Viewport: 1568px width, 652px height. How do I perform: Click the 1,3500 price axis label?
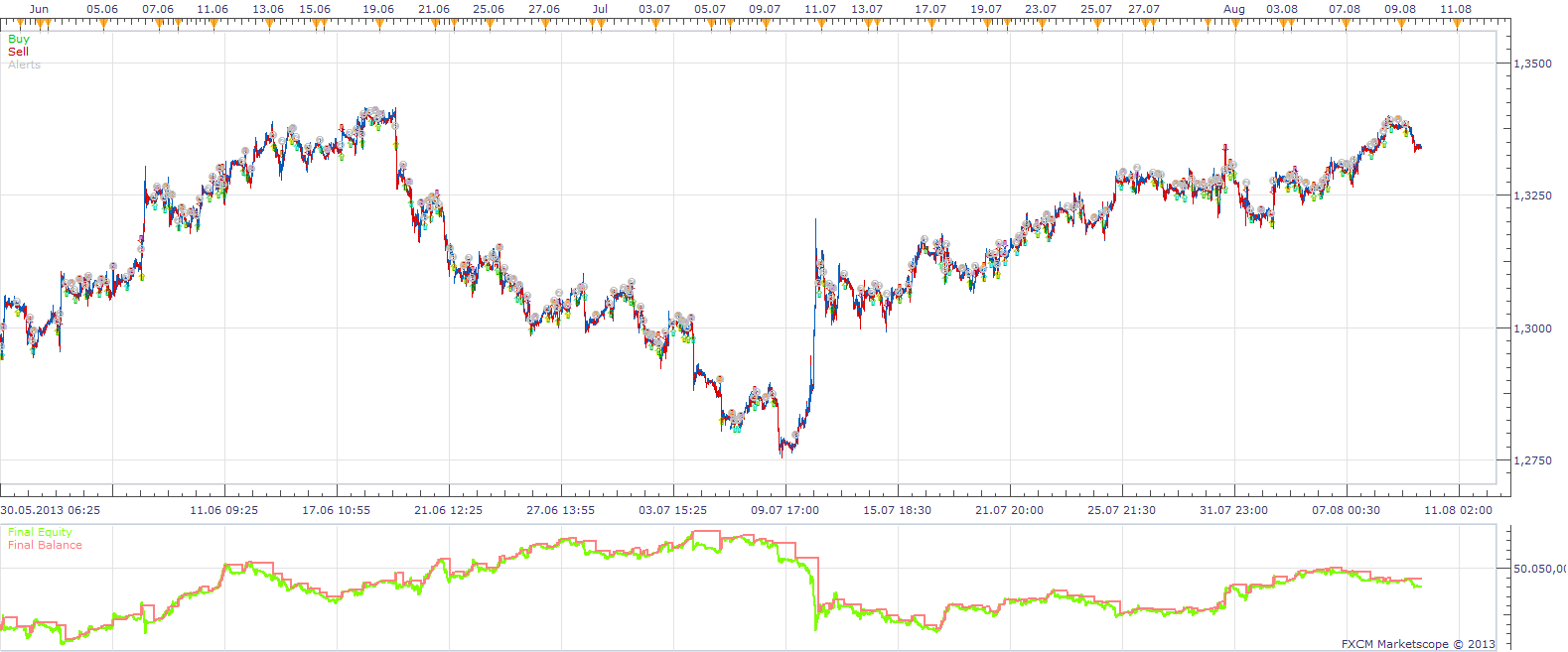(x=1532, y=64)
